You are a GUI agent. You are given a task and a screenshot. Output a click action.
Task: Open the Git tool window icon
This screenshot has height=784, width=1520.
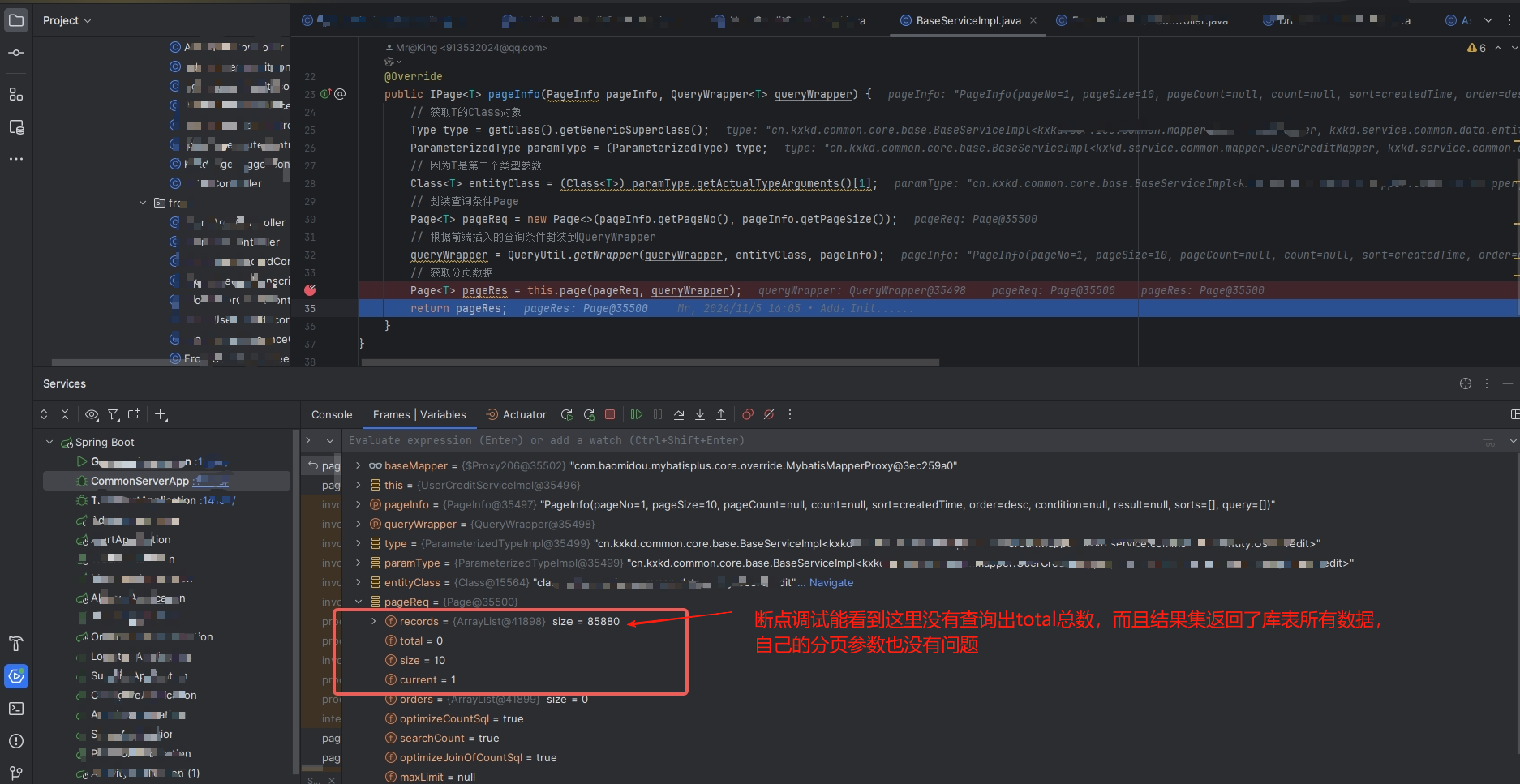coord(16,773)
